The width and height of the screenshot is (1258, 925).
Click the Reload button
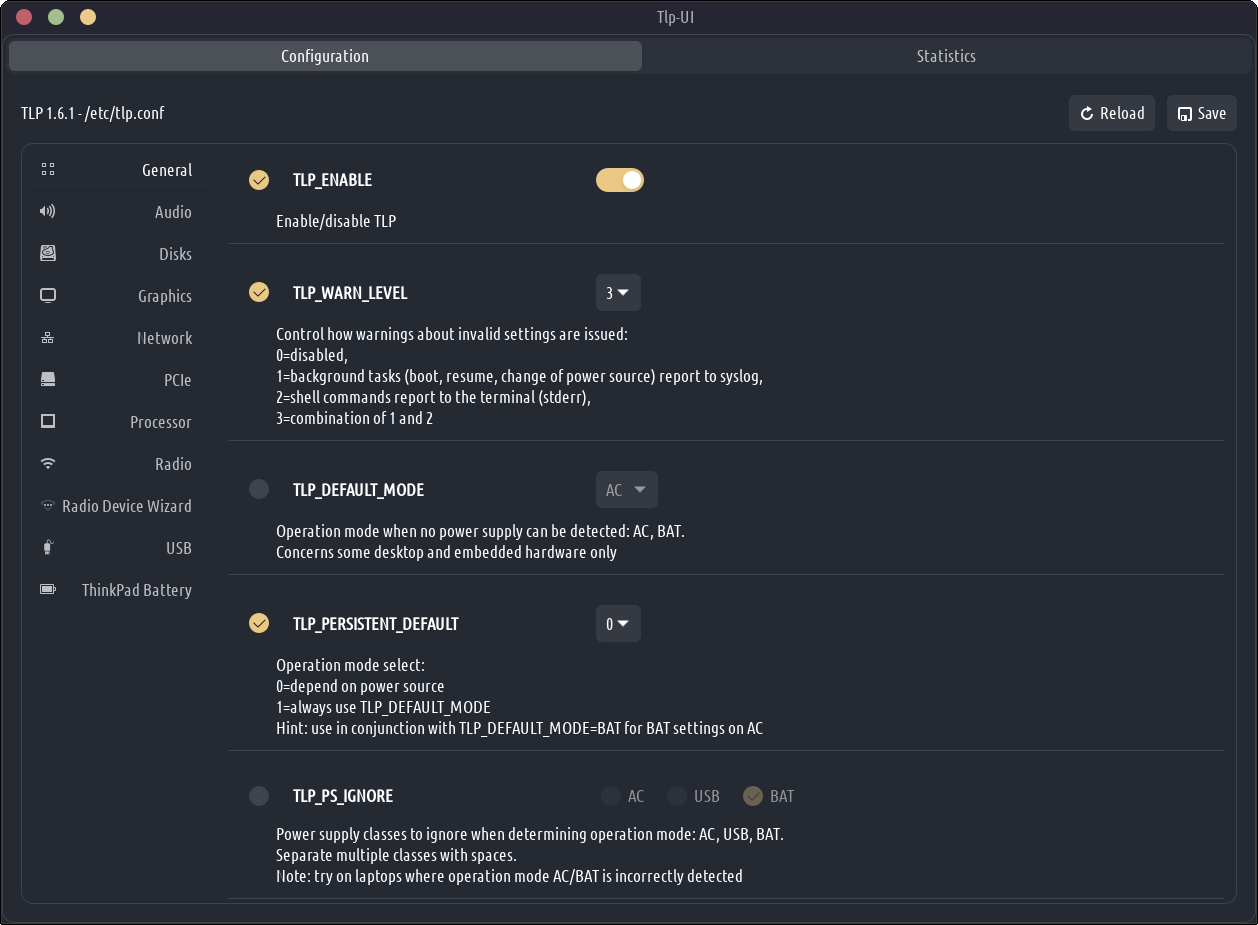[x=1112, y=114]
